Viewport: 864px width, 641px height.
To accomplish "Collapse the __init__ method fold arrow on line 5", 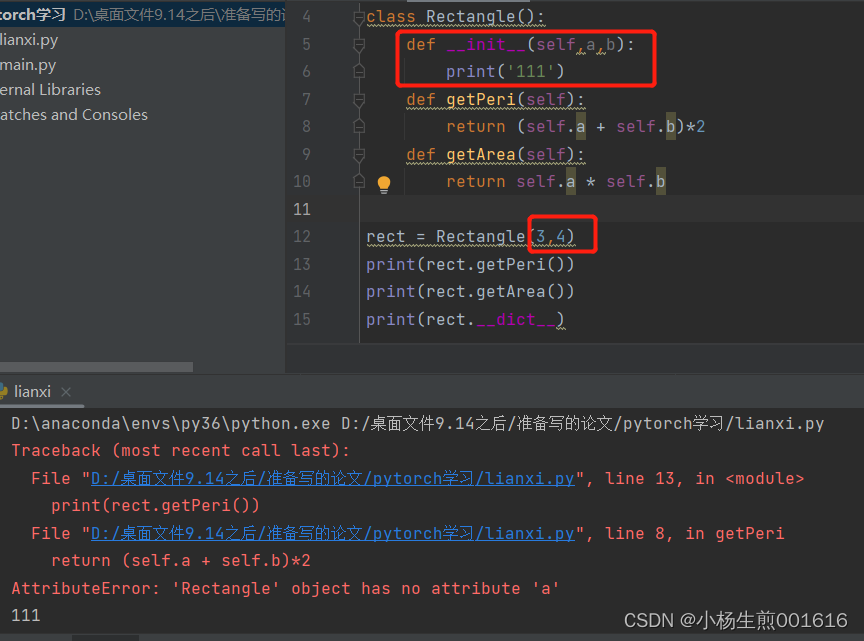I will click(x=359, y=43).
